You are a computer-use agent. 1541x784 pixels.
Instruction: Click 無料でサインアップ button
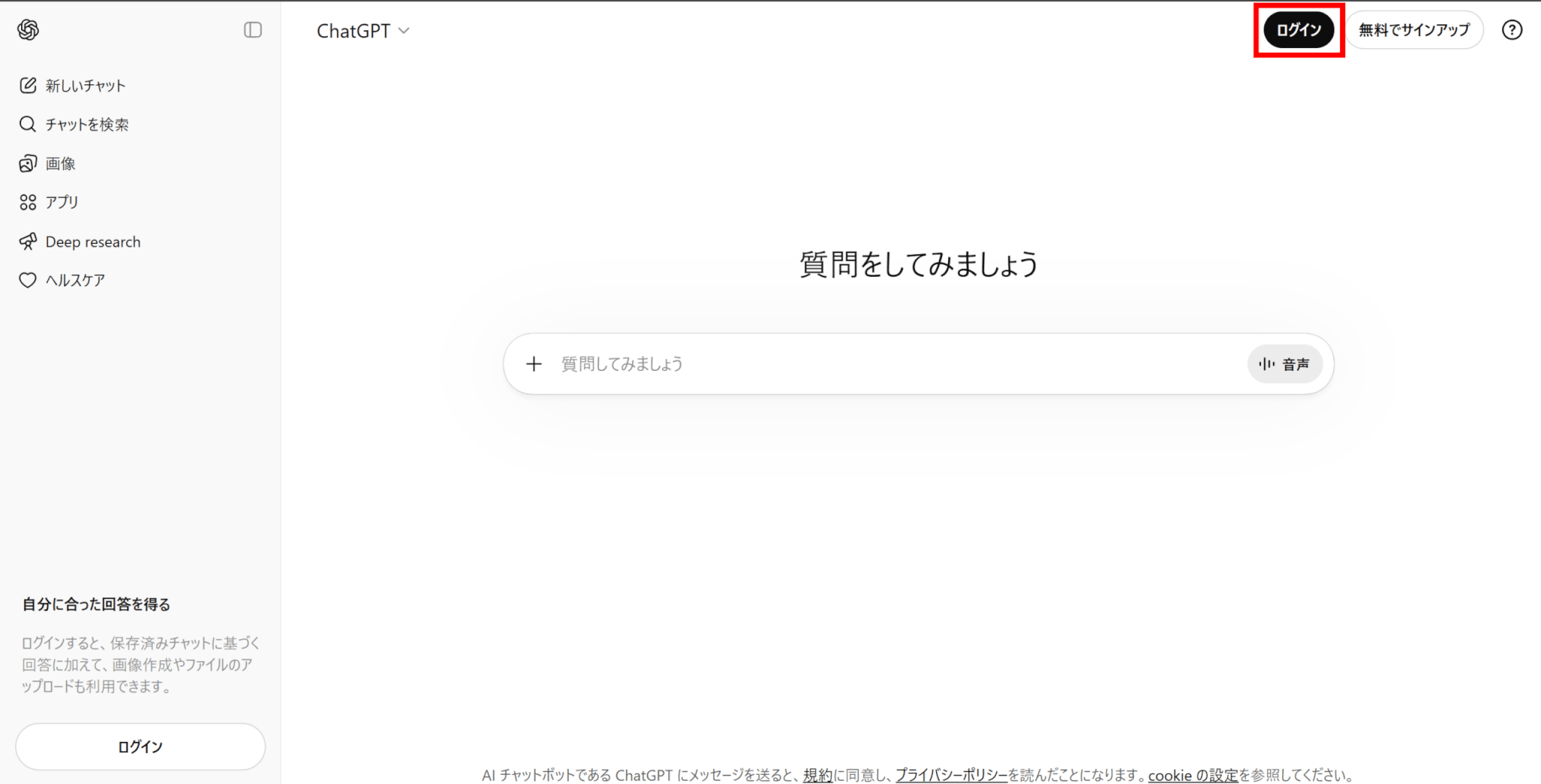tap(1414, 30)
